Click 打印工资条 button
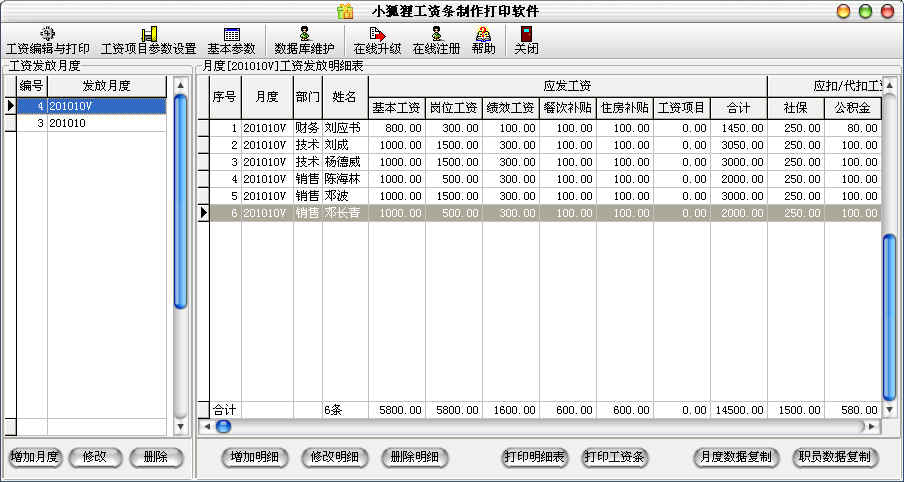Viewport: 904px width, 482px height. pos(615,457)
